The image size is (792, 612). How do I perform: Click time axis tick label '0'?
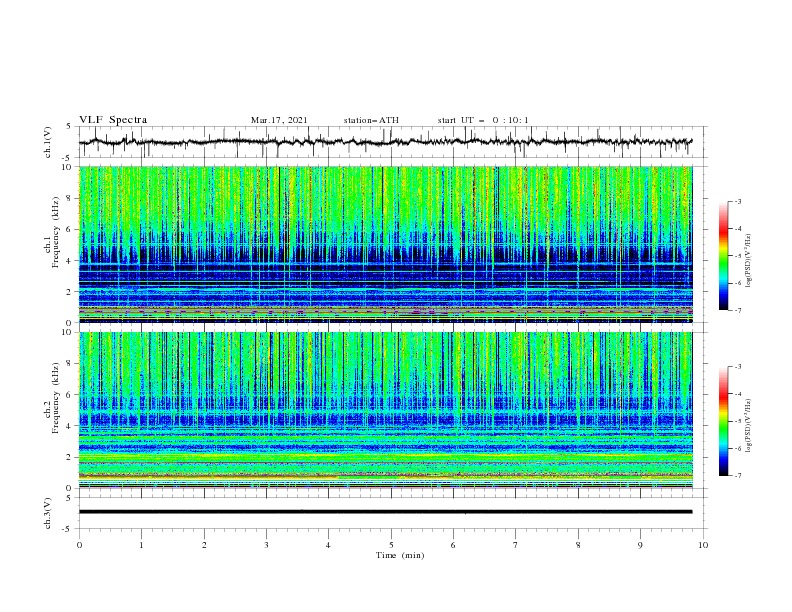[x=79, y=545]
